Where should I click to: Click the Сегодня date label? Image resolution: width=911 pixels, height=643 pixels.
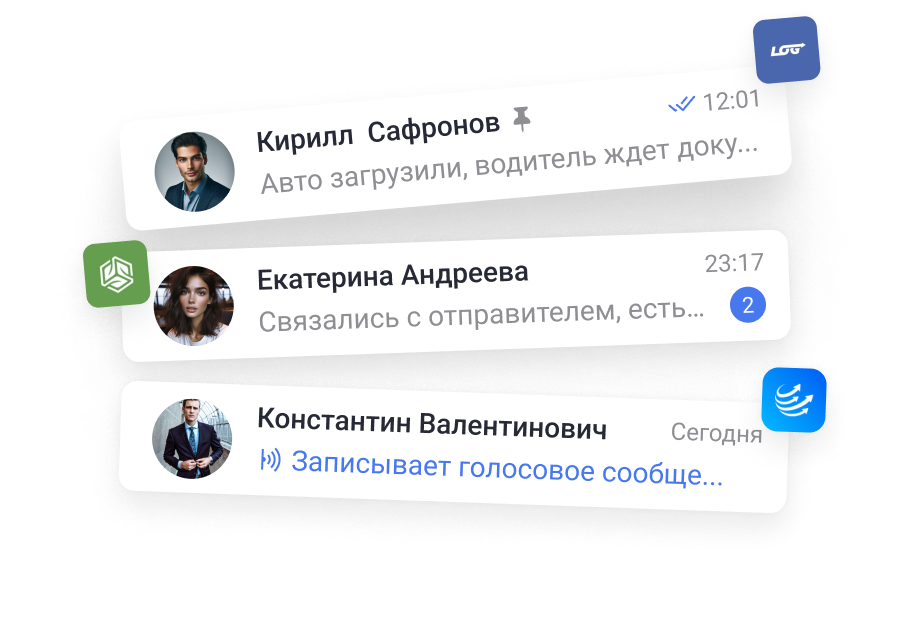pyautogui.click(x=716, y=433)
